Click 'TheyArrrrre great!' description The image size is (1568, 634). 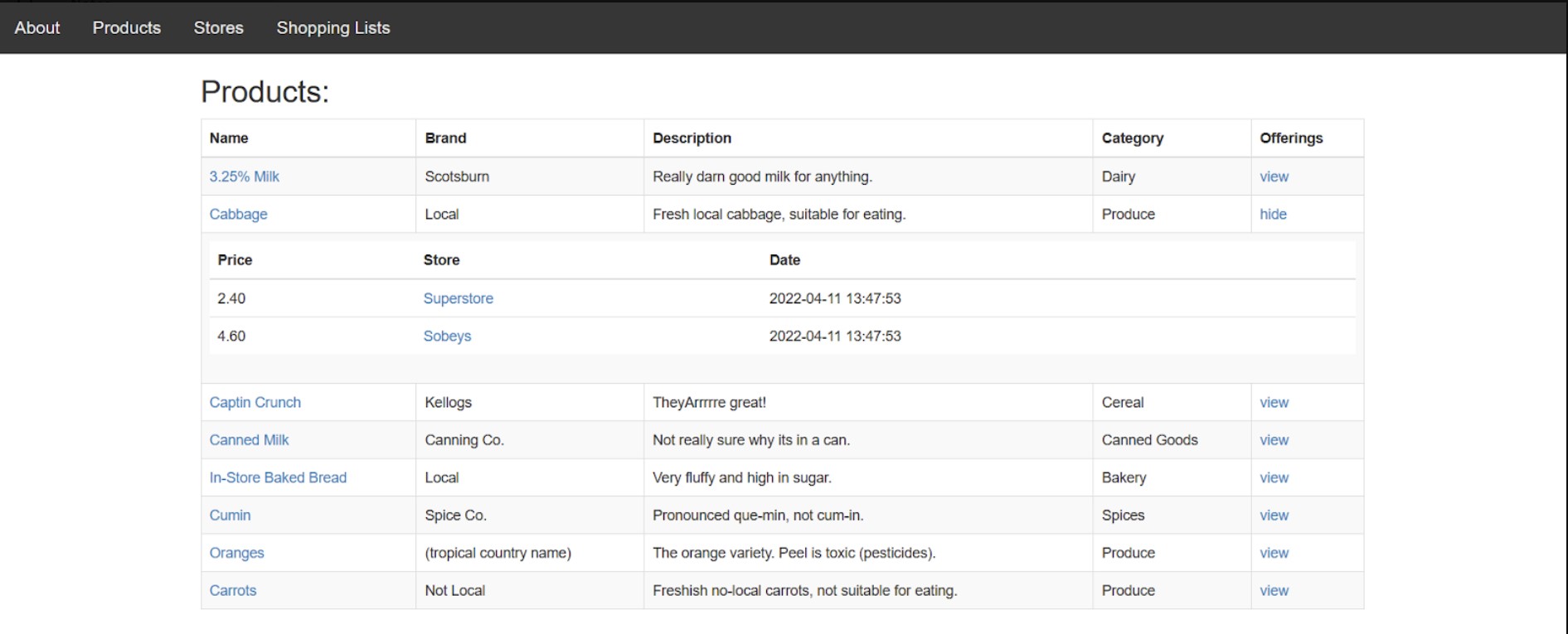click(709, 402)
